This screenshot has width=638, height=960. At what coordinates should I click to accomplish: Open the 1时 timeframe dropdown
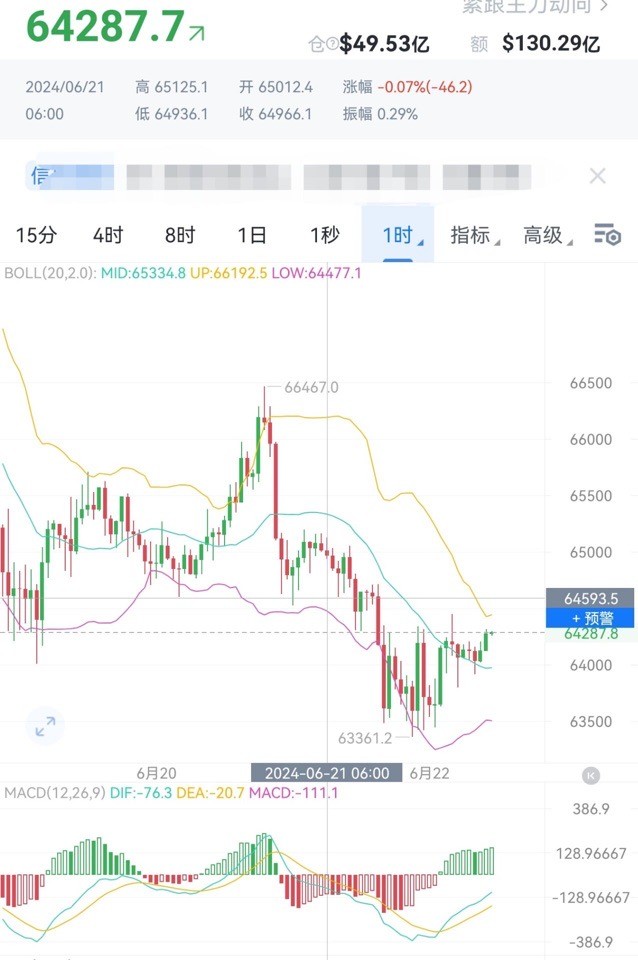click(398, 234)
